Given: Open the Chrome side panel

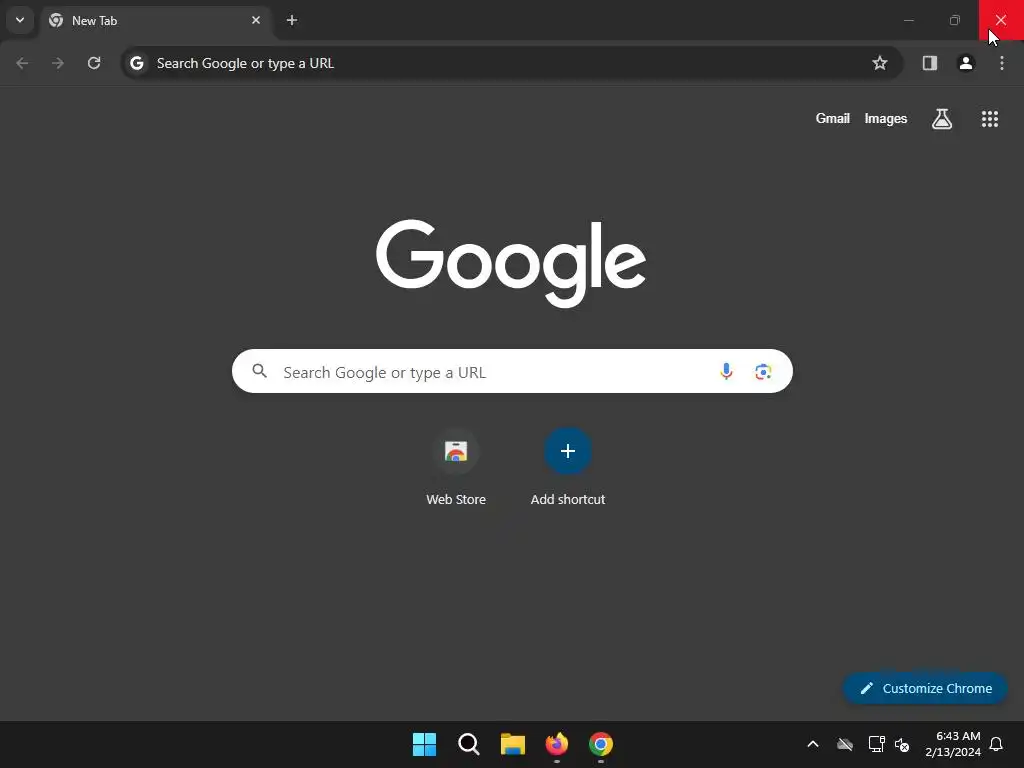Looking at the screenshot, I should point(930,63).
